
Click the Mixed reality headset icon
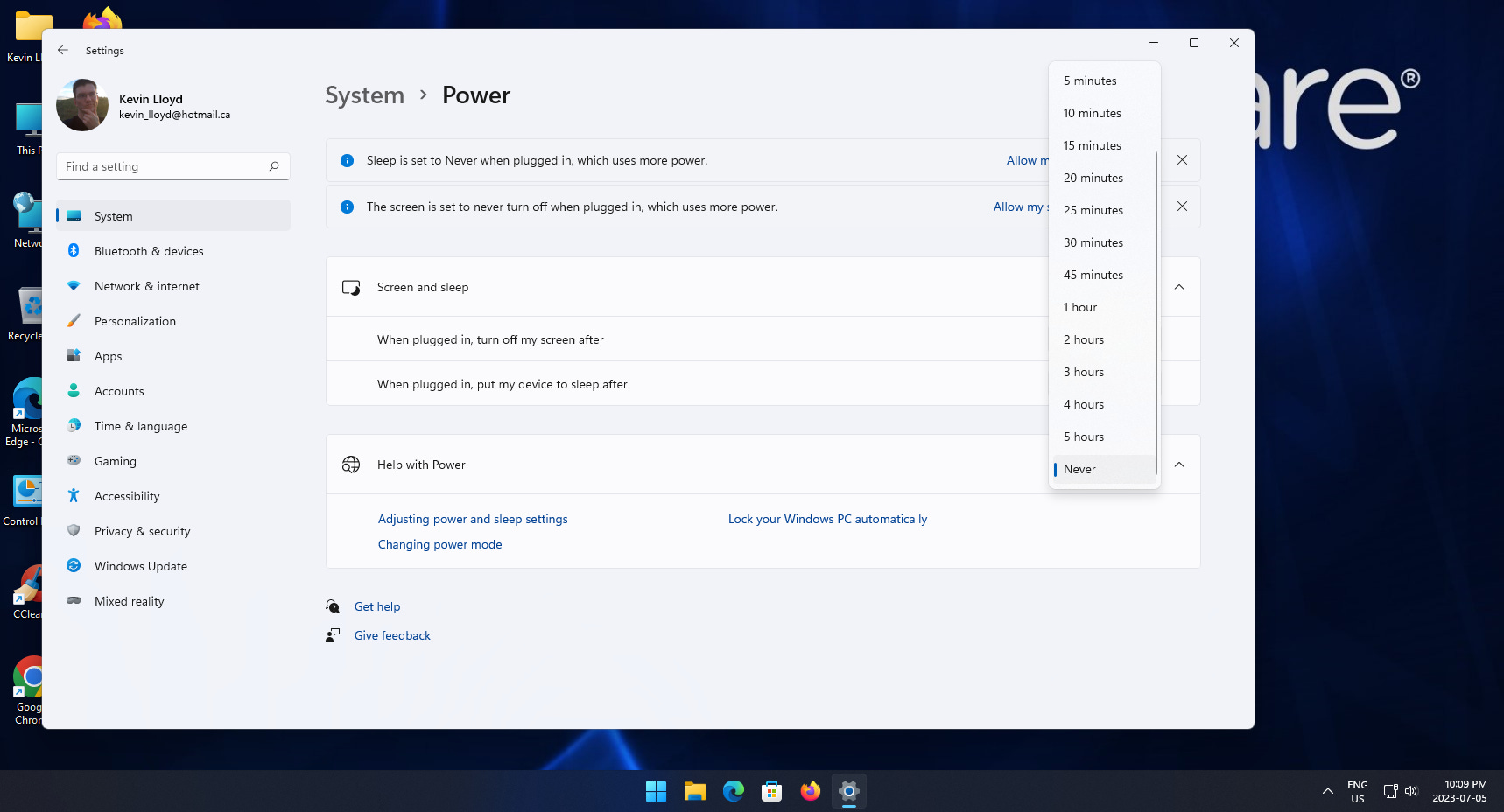[74, 600]
